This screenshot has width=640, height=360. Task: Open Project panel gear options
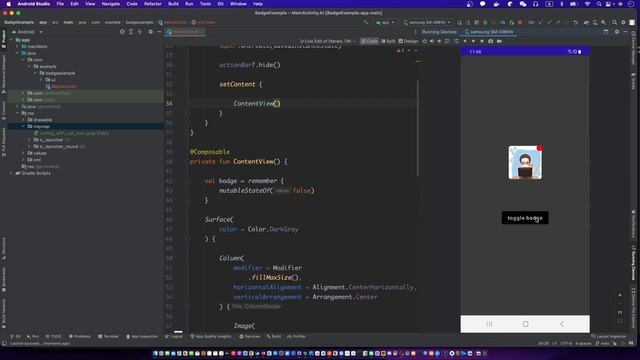click(151, 31)
